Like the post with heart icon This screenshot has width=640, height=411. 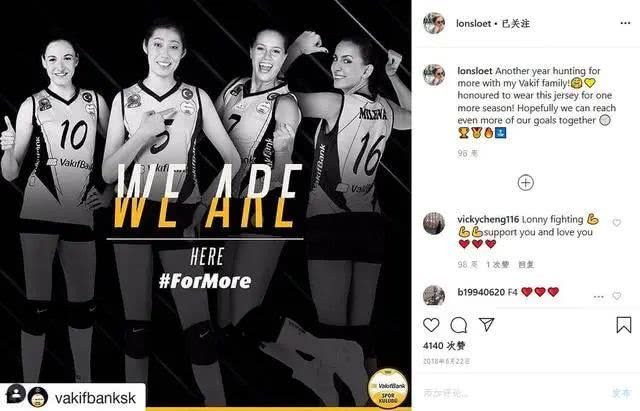click(431, 325)
